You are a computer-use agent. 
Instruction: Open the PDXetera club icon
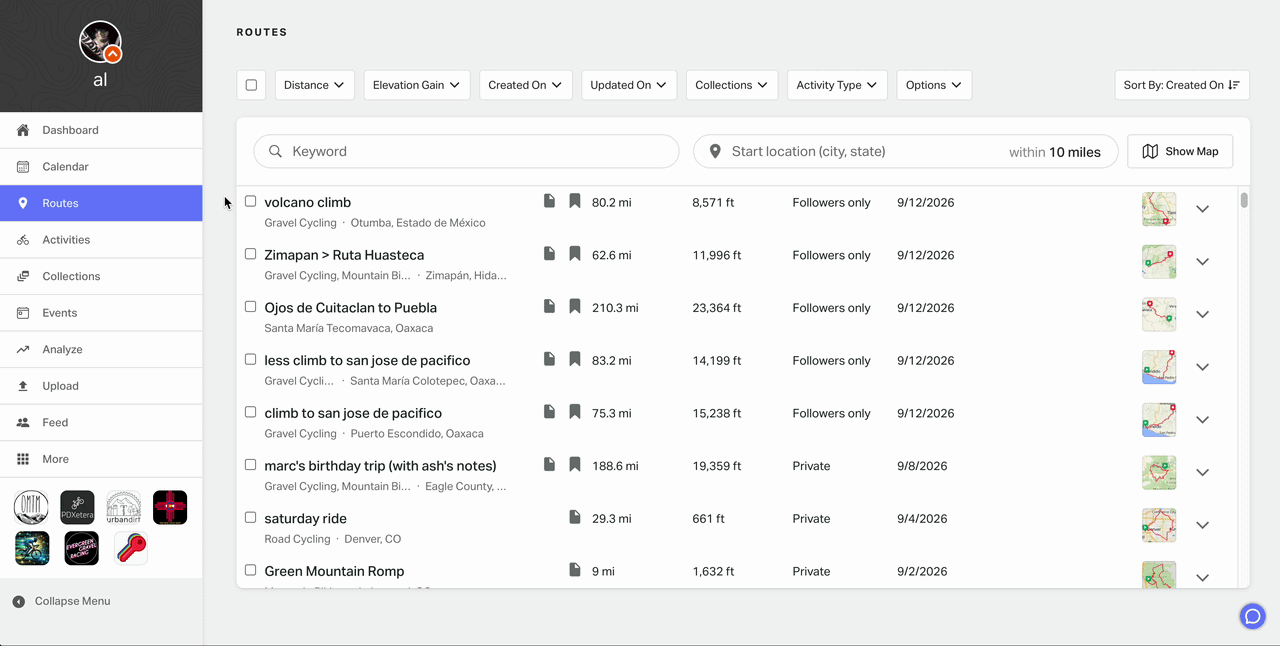pos(78,508)
